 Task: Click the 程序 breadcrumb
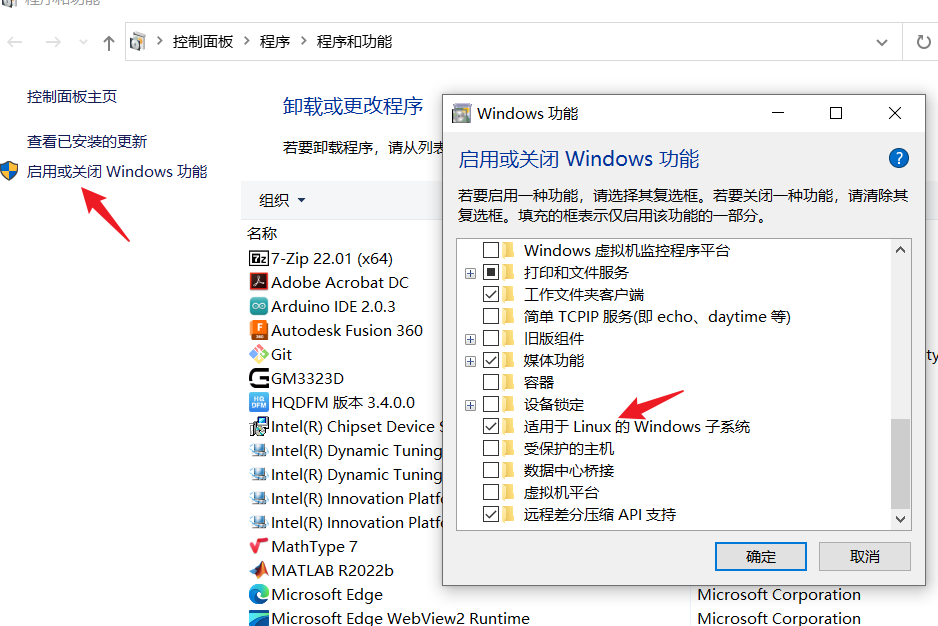click(275, 41)
